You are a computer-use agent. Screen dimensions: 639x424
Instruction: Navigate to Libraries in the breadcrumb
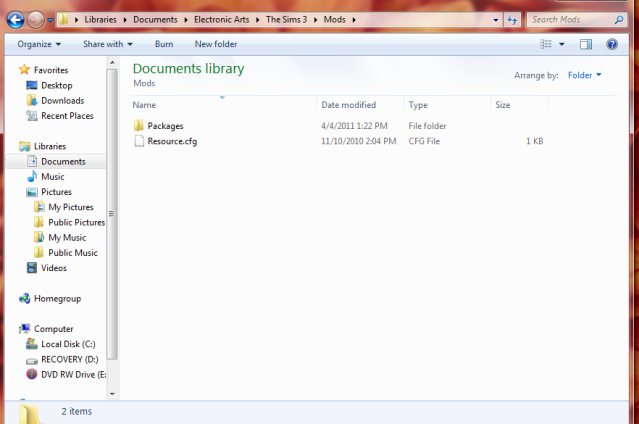tap(100, 20)
